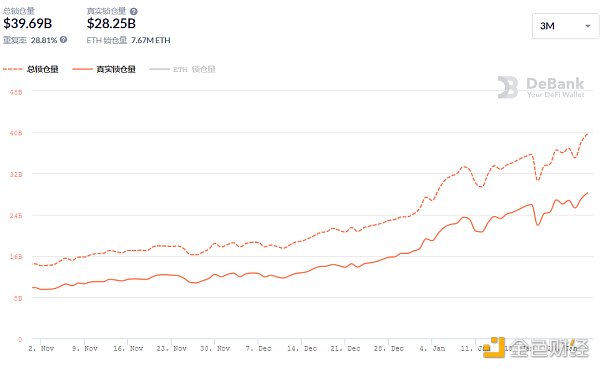This screenshot has width=600, height=369.
Task: Click the 7.67M ETH locked amount text
Action: pos(150,40)
